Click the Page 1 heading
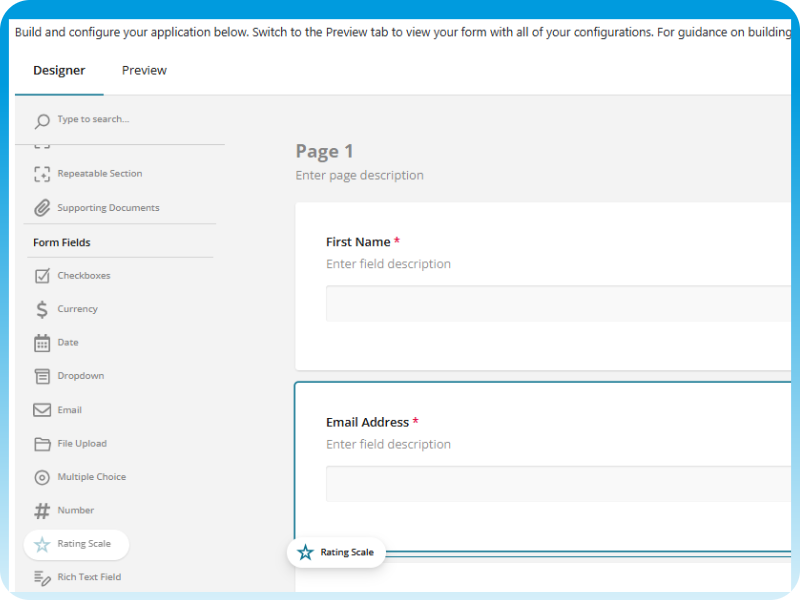 point(324,151)
